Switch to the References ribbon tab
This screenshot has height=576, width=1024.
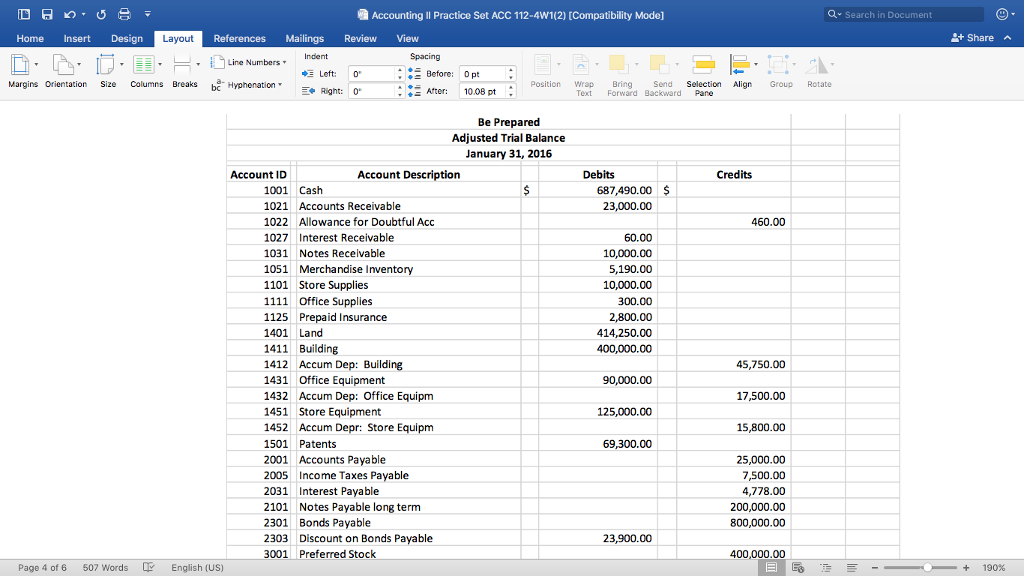click(x=239, y=37)
